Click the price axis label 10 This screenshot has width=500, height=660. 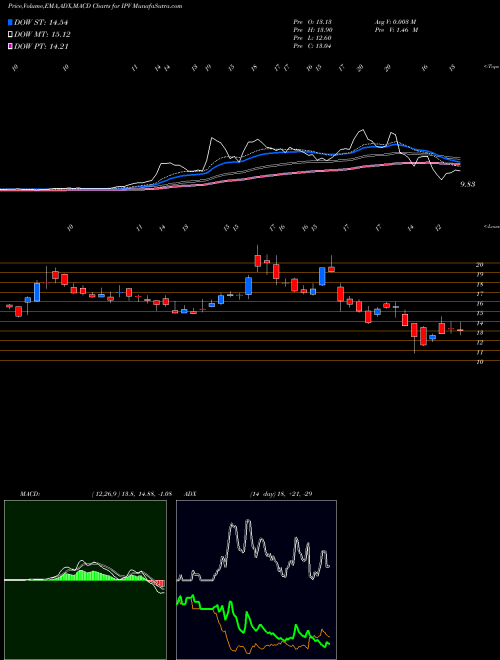tap(479, 362)
